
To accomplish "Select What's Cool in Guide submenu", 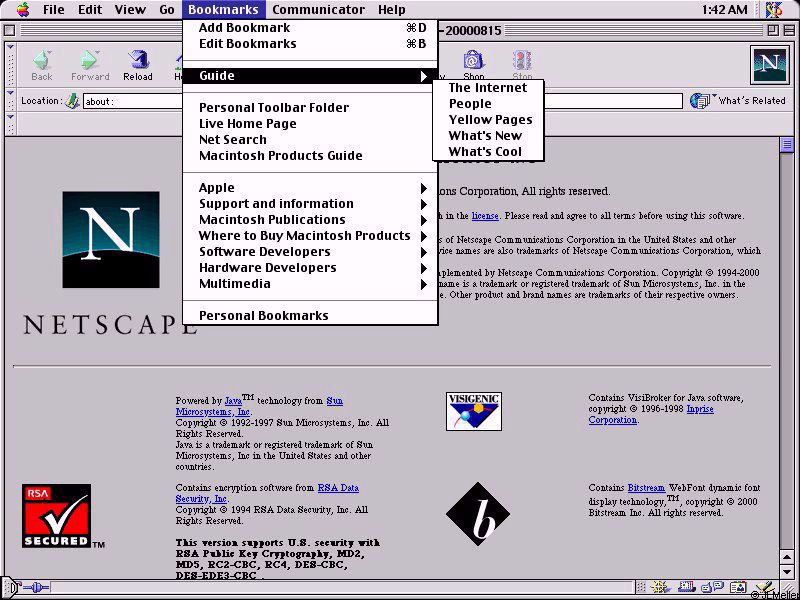I will (x=488, y=152).
